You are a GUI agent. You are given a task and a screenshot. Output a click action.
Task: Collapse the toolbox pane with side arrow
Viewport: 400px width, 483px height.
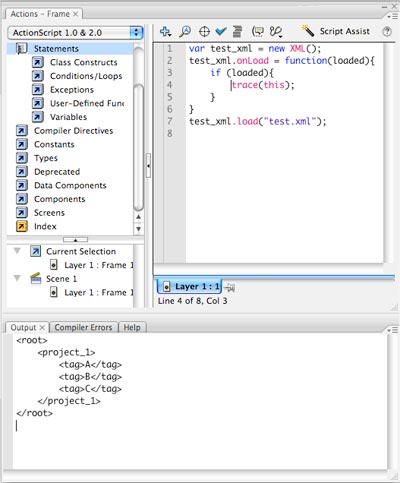pos(148,166)
